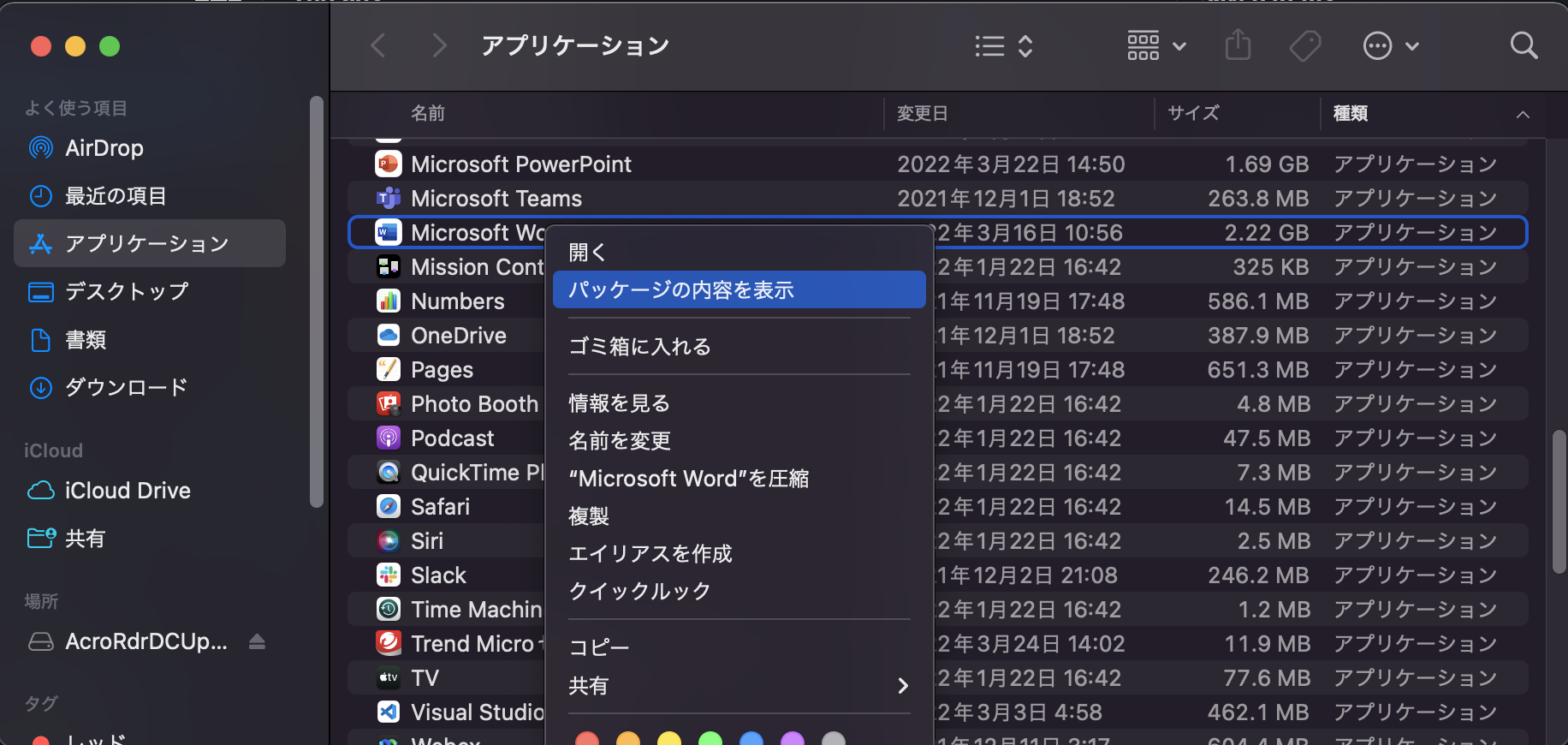Screen dimensions: 1568x745
Task: Click the 2.22 GB size of Microsoft Word
Action: tap(1267, 232)
